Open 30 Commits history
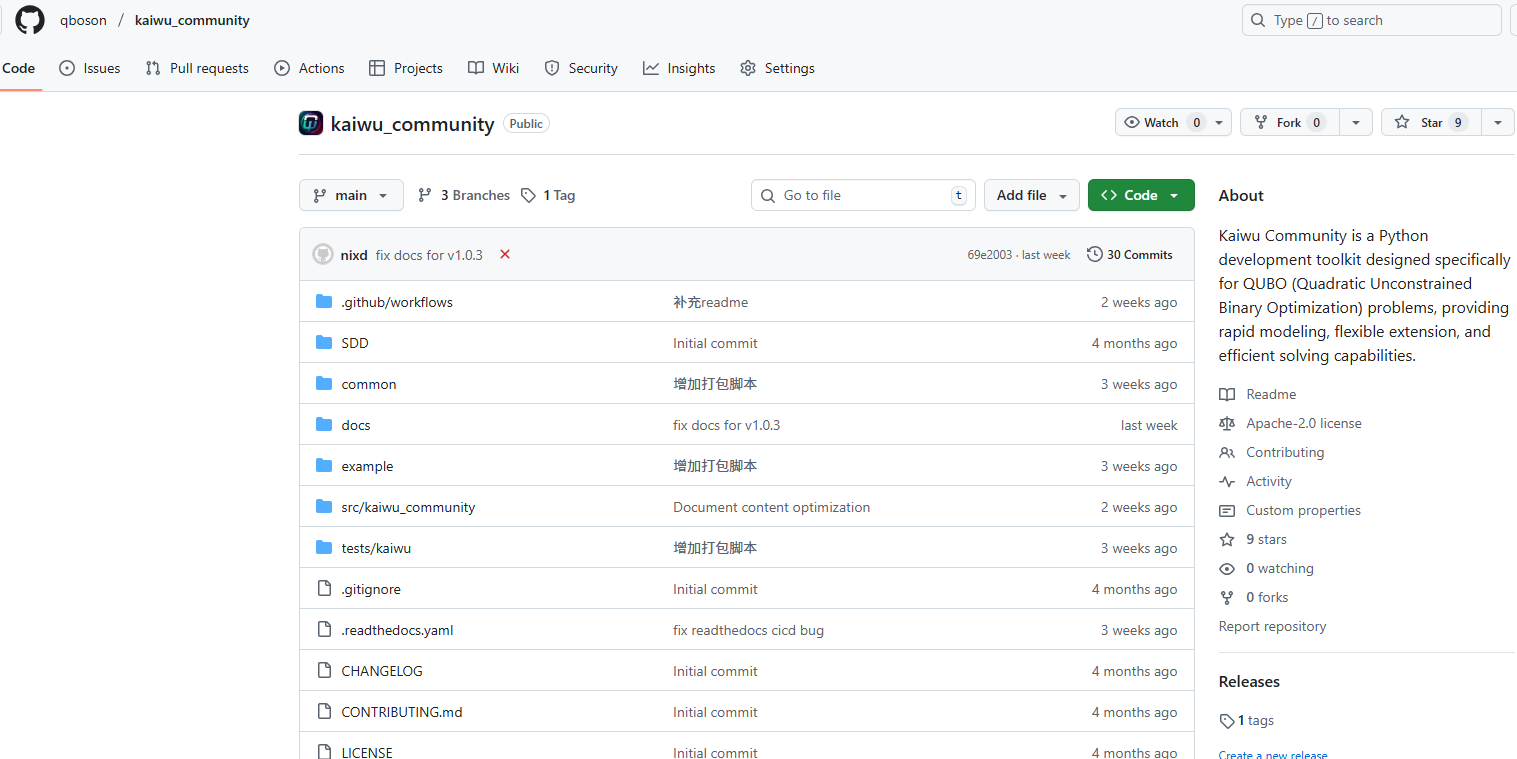1517x759 pixels. [1130, 254]
